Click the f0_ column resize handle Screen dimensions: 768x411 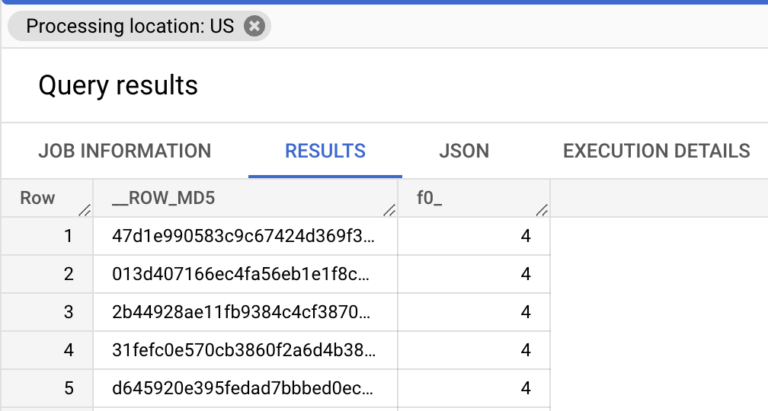point(542,210)
